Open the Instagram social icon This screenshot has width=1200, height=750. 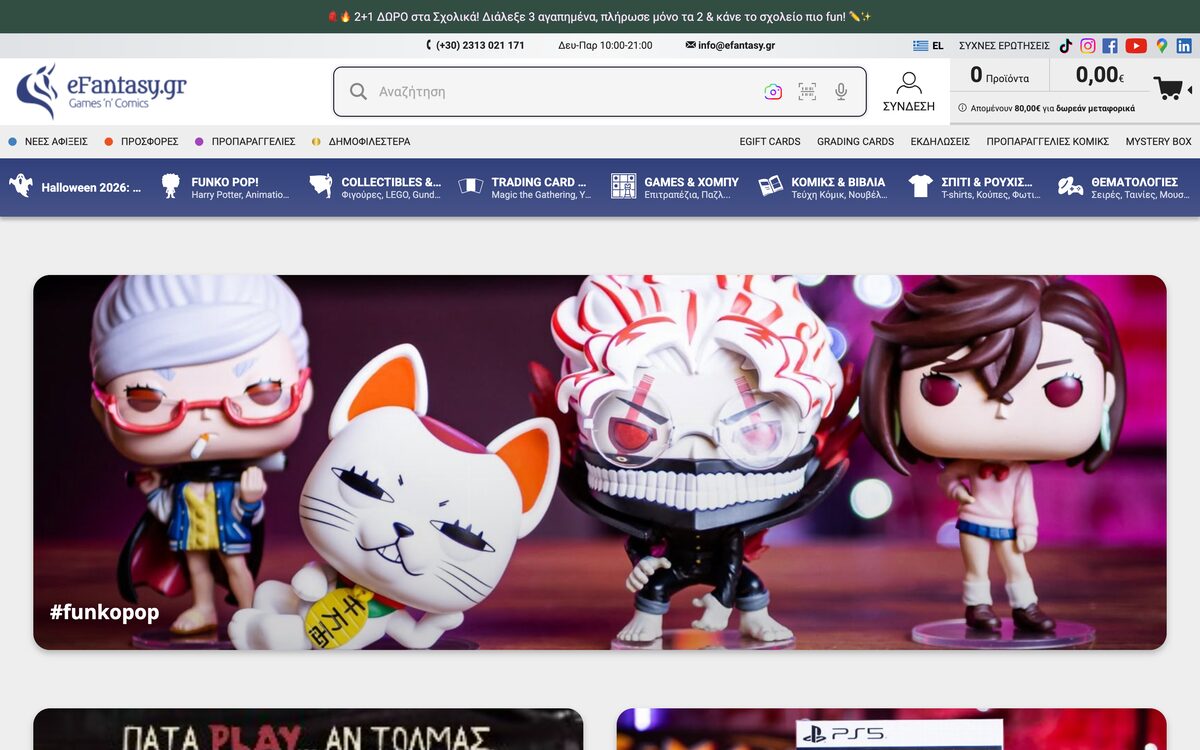(1088, 45)
